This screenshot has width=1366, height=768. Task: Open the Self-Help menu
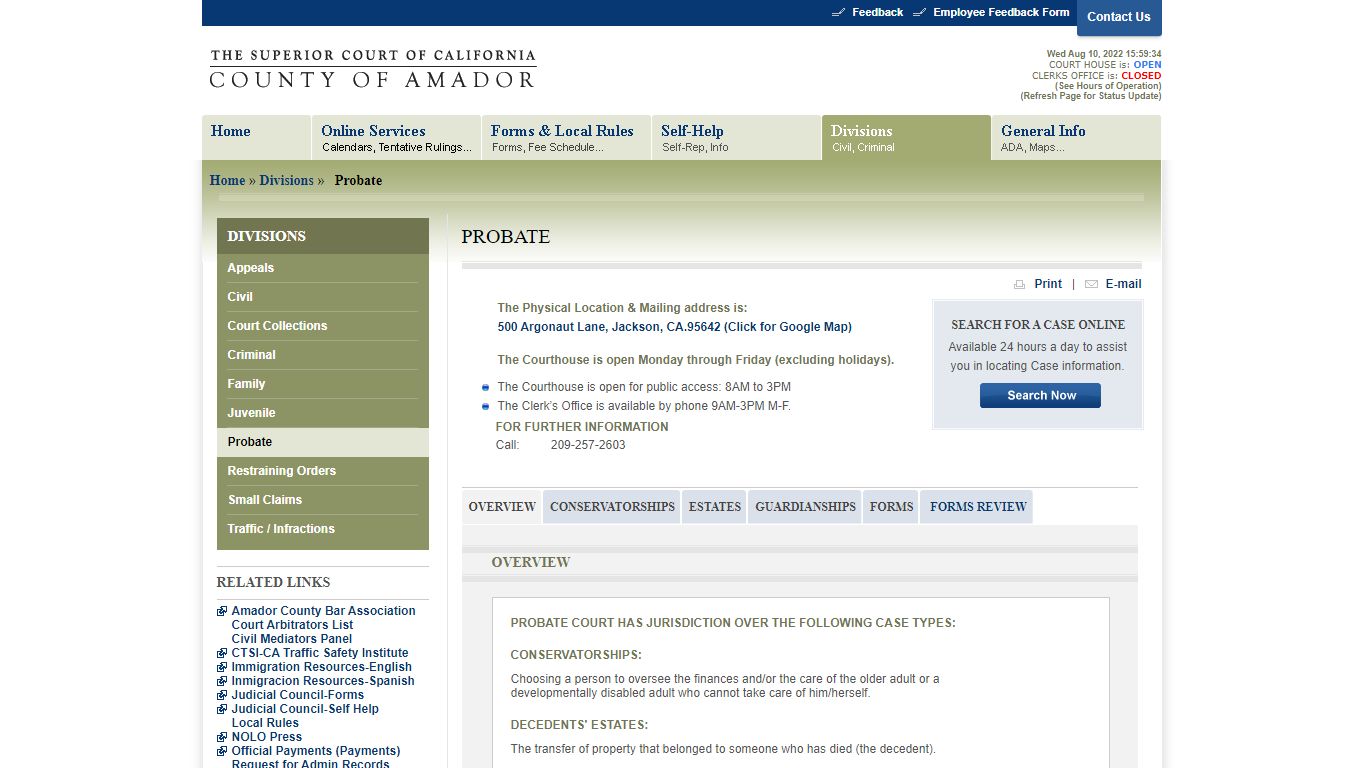736,138
